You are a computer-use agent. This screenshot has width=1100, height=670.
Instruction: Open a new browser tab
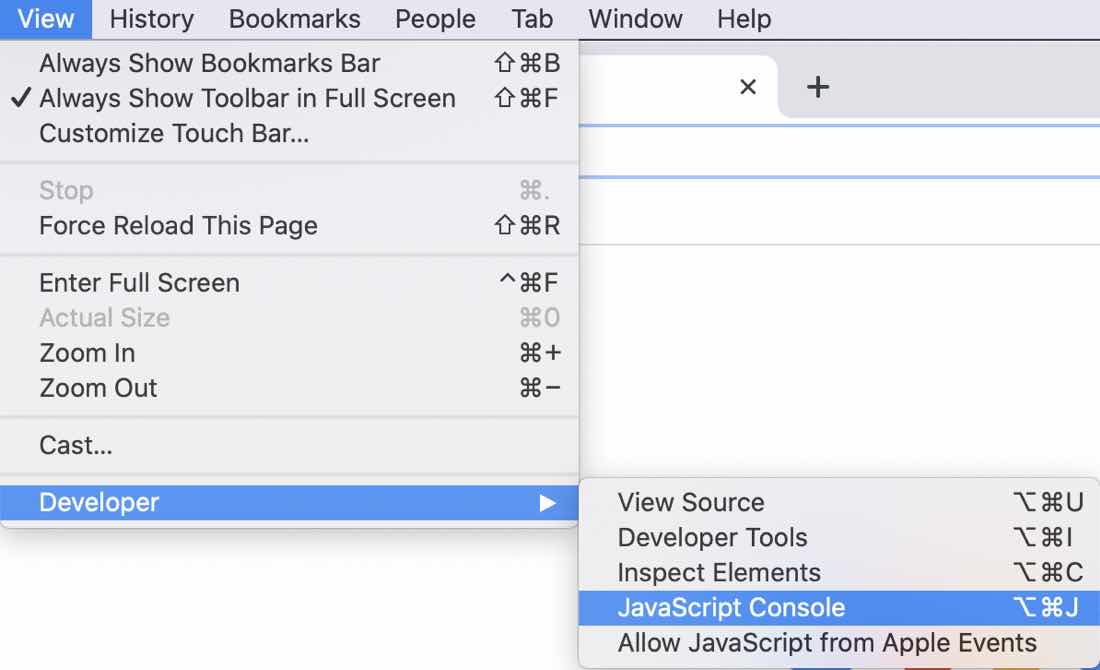coord(817,87)
